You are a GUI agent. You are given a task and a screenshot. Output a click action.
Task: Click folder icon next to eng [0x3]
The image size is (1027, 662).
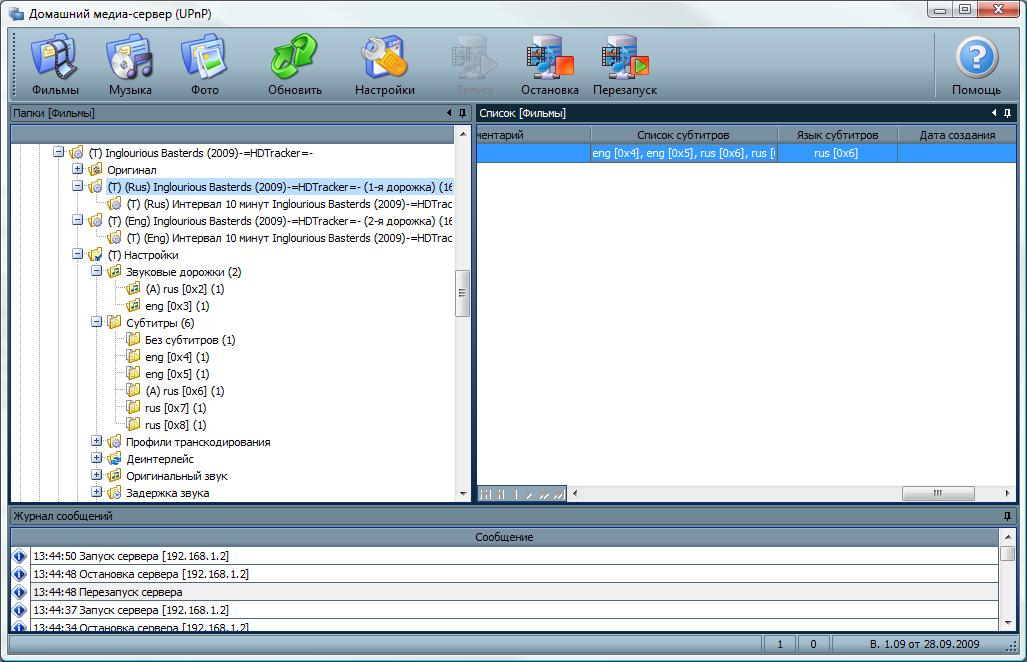pyautogui.click(x=133, y=306)
